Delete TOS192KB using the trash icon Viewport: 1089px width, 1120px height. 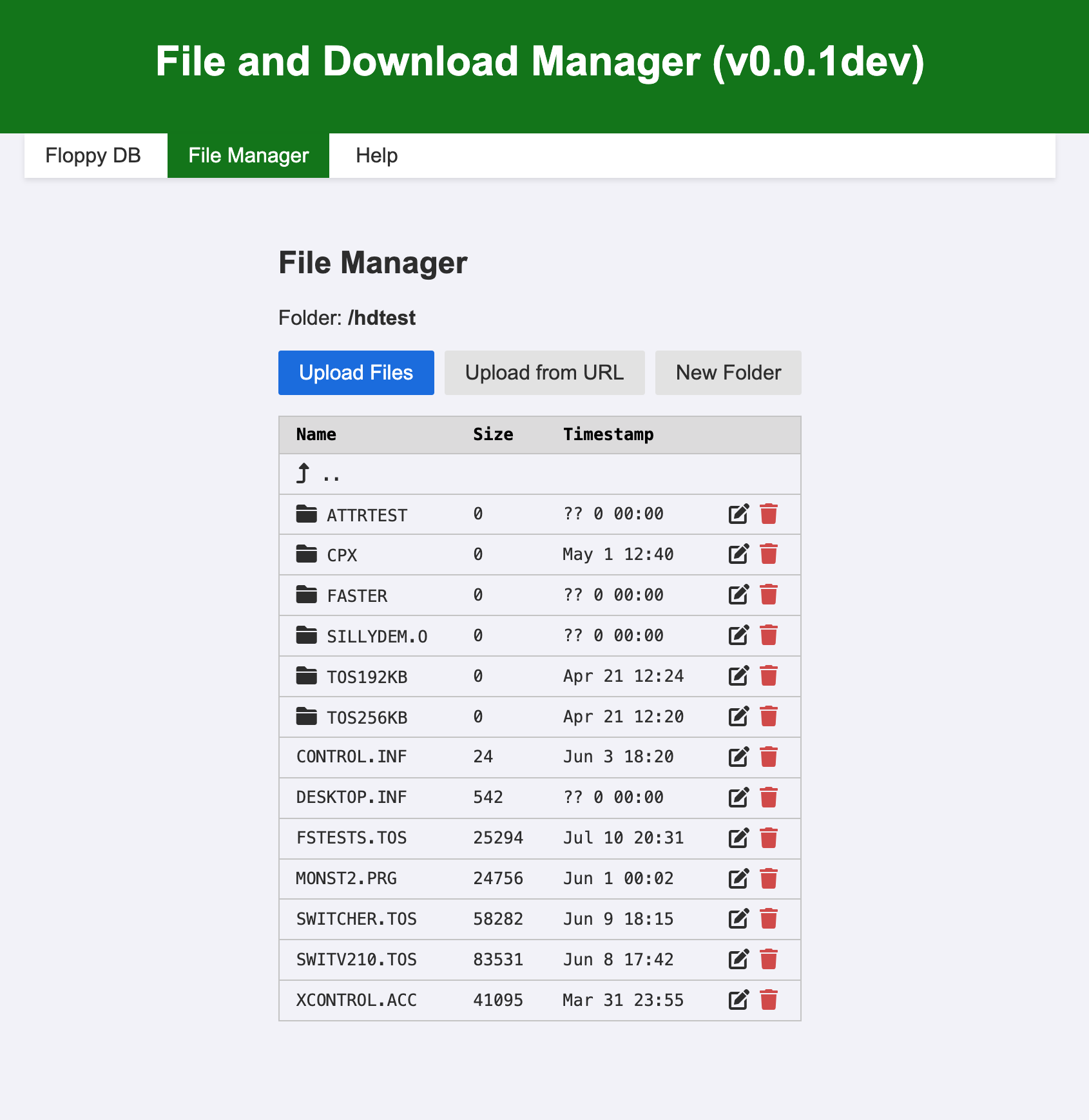(x=769, y=676)
